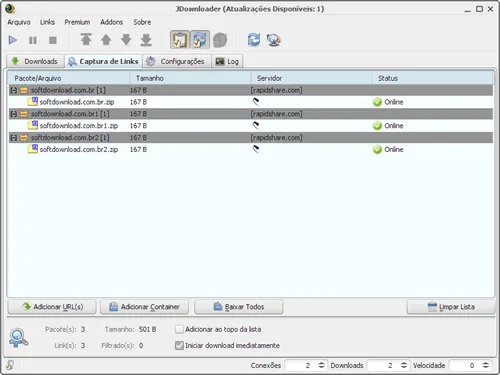
Task: Click the reconnect refresh arrows icon
Action: (x=254, y=40)
